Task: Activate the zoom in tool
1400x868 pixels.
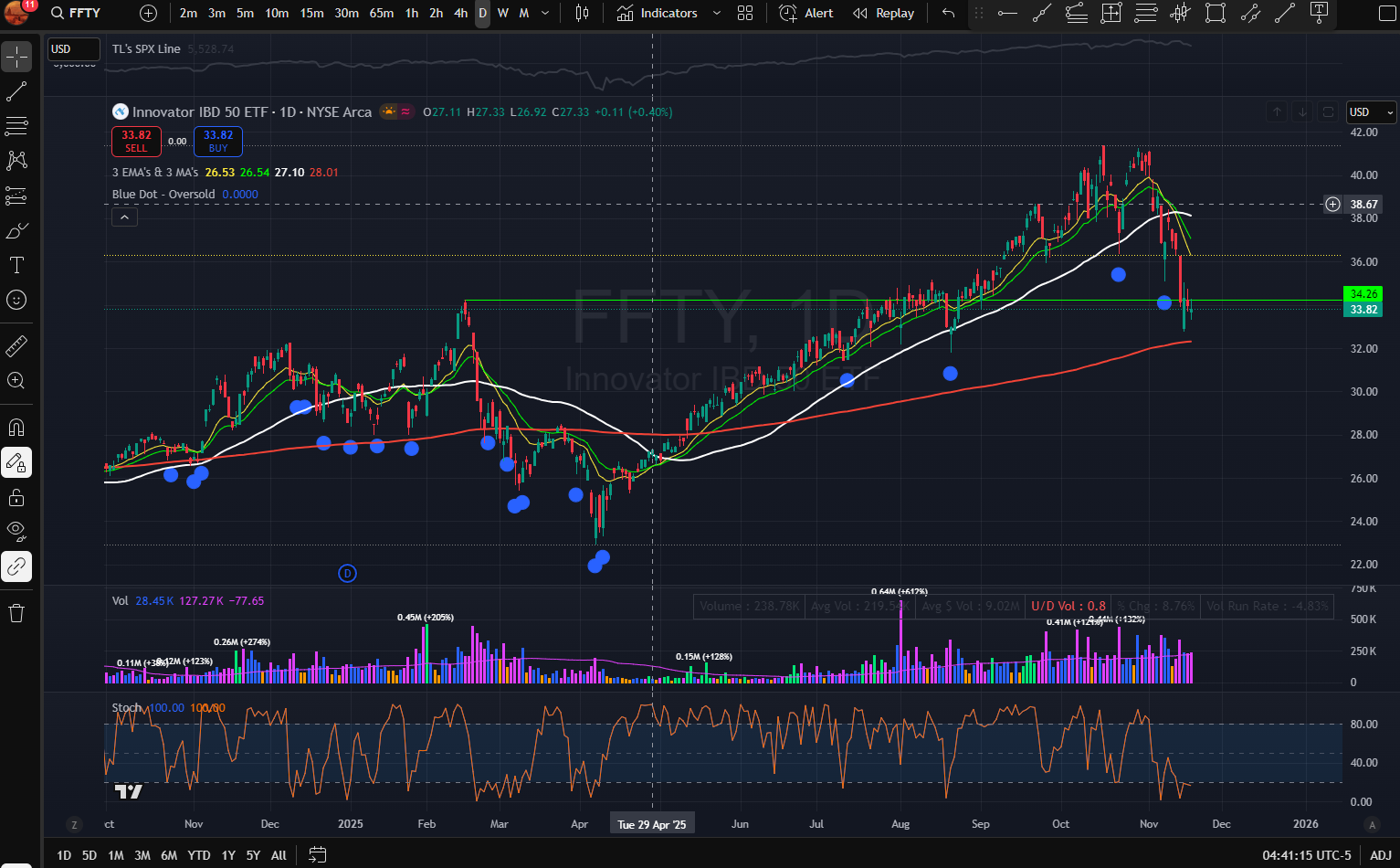Action: coord(16,381)
